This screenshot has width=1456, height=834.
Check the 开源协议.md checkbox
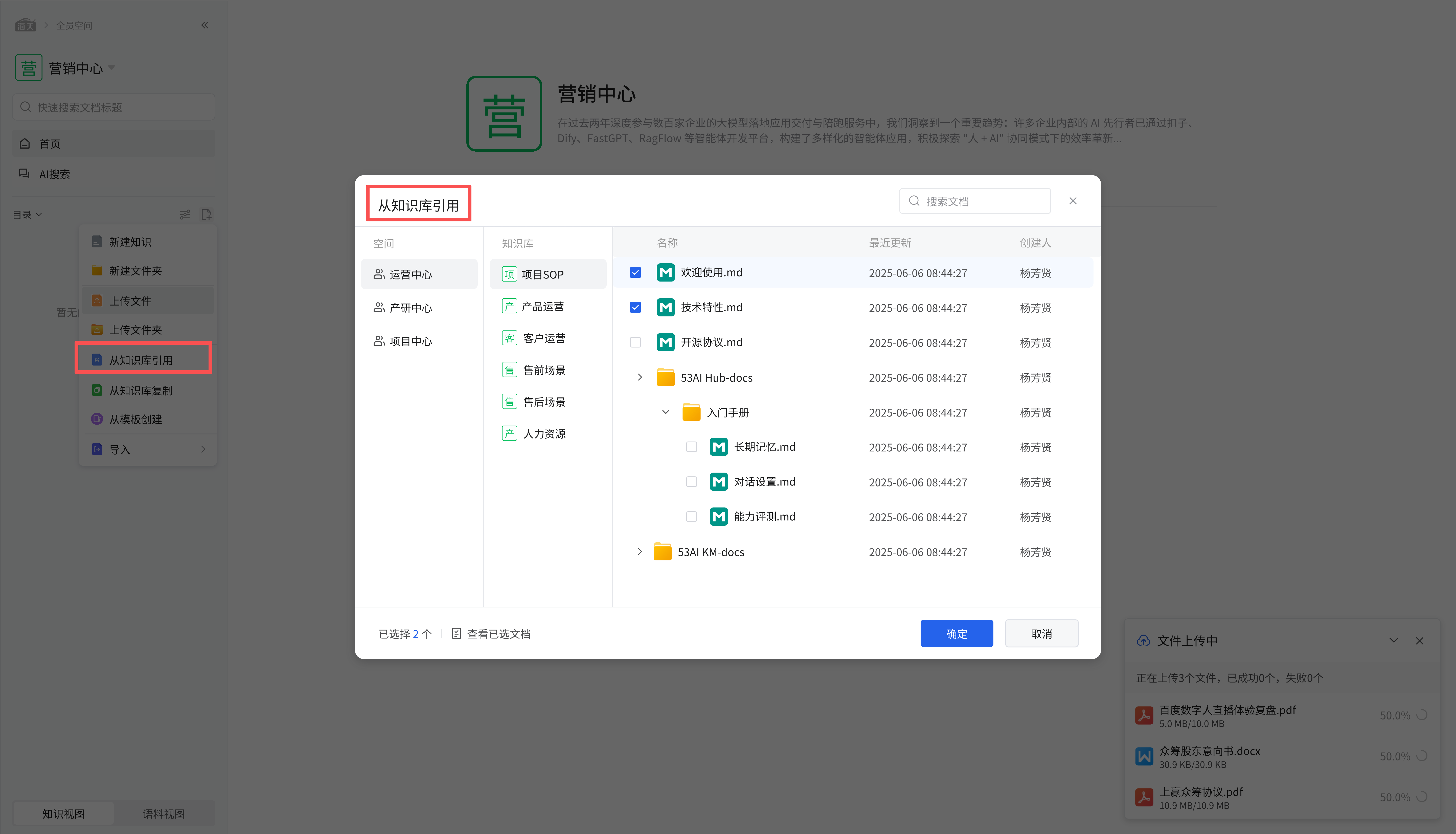coord(635,342)
